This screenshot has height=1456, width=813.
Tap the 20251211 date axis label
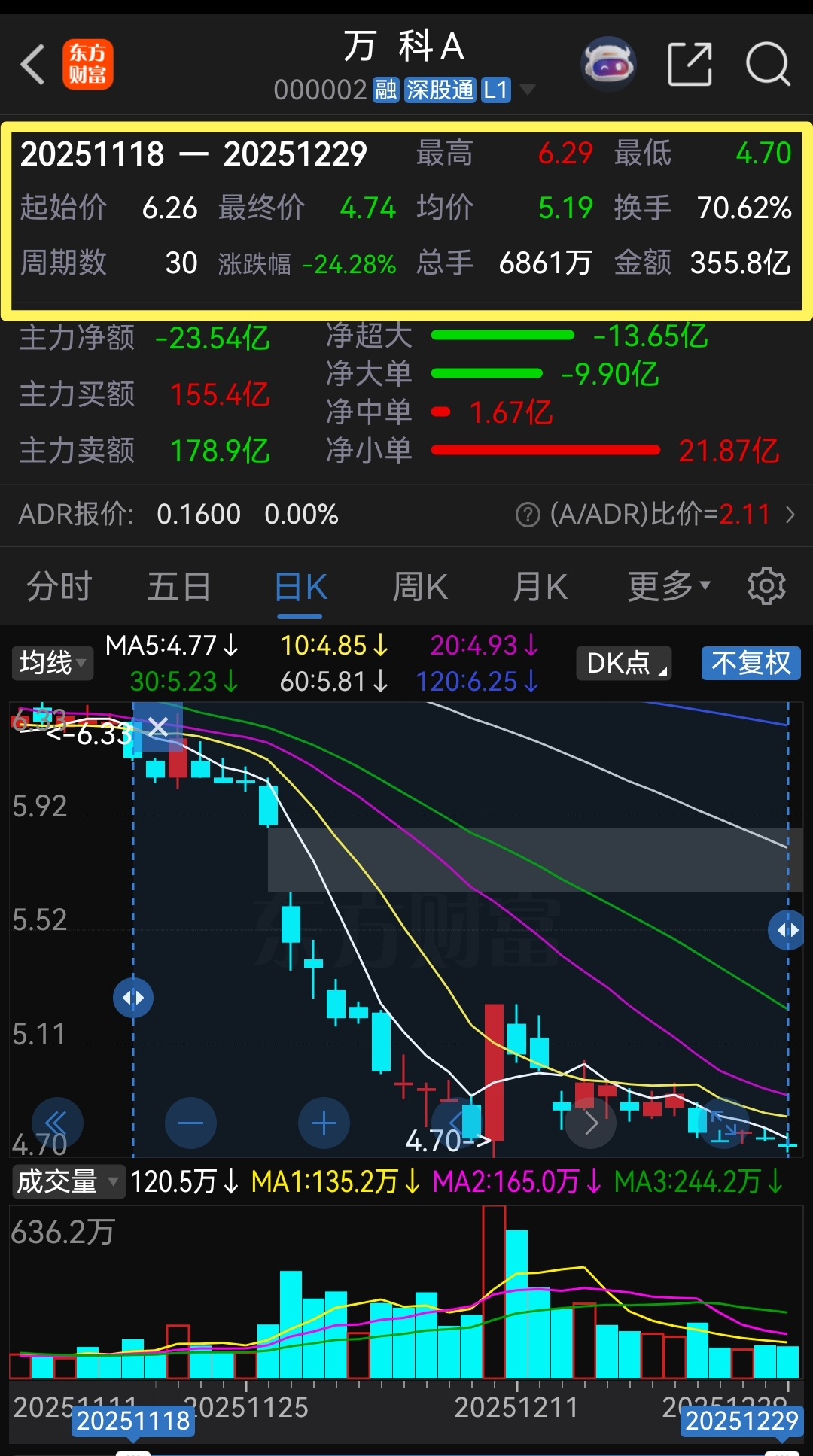pos(516,1408)
